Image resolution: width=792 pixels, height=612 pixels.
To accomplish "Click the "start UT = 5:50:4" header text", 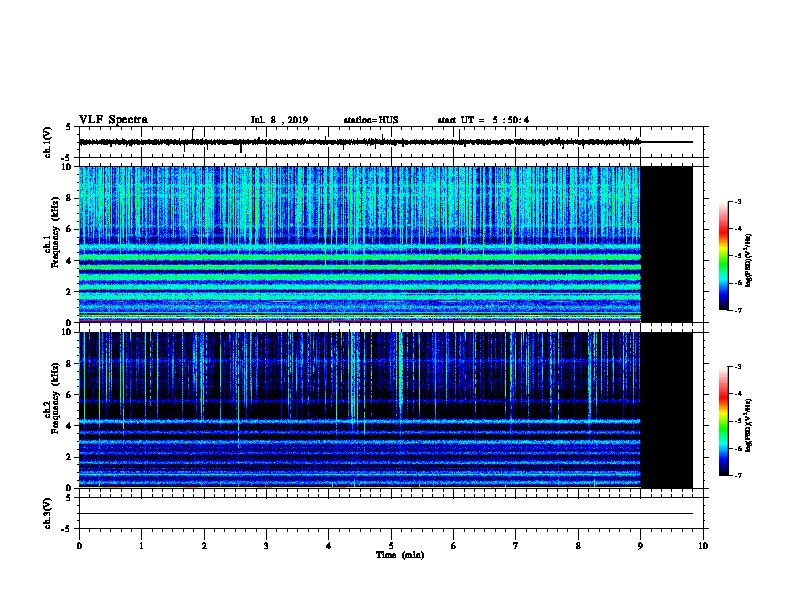I will pos(483,120).
